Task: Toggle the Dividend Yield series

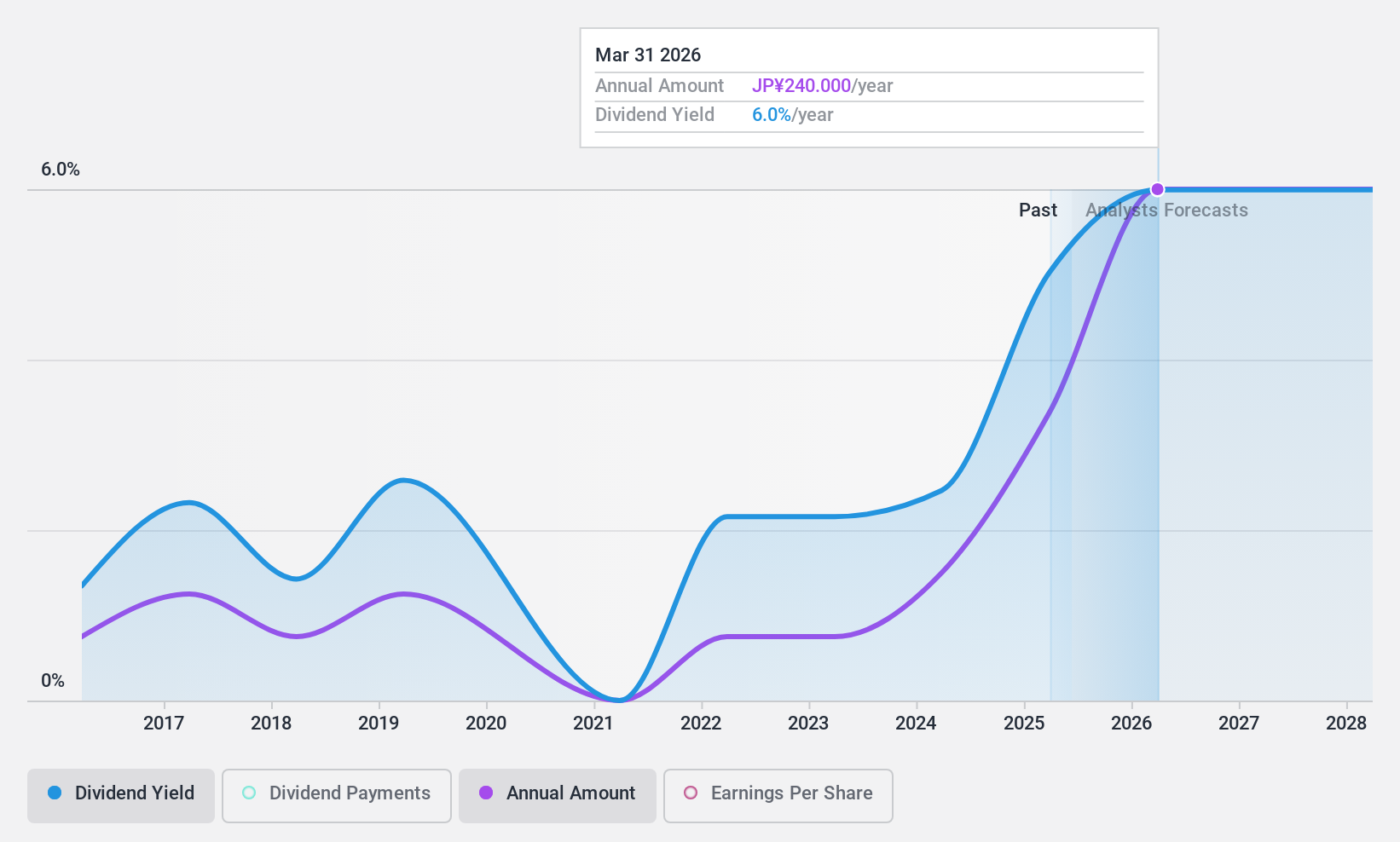Action: tap(121, 796)
